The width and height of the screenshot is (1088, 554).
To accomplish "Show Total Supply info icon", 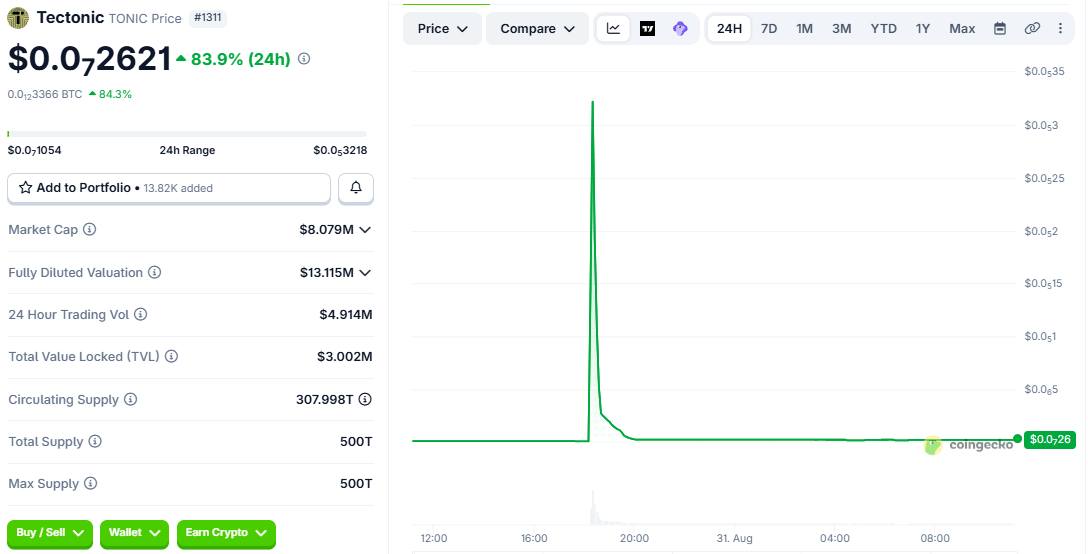I will 95,442.
